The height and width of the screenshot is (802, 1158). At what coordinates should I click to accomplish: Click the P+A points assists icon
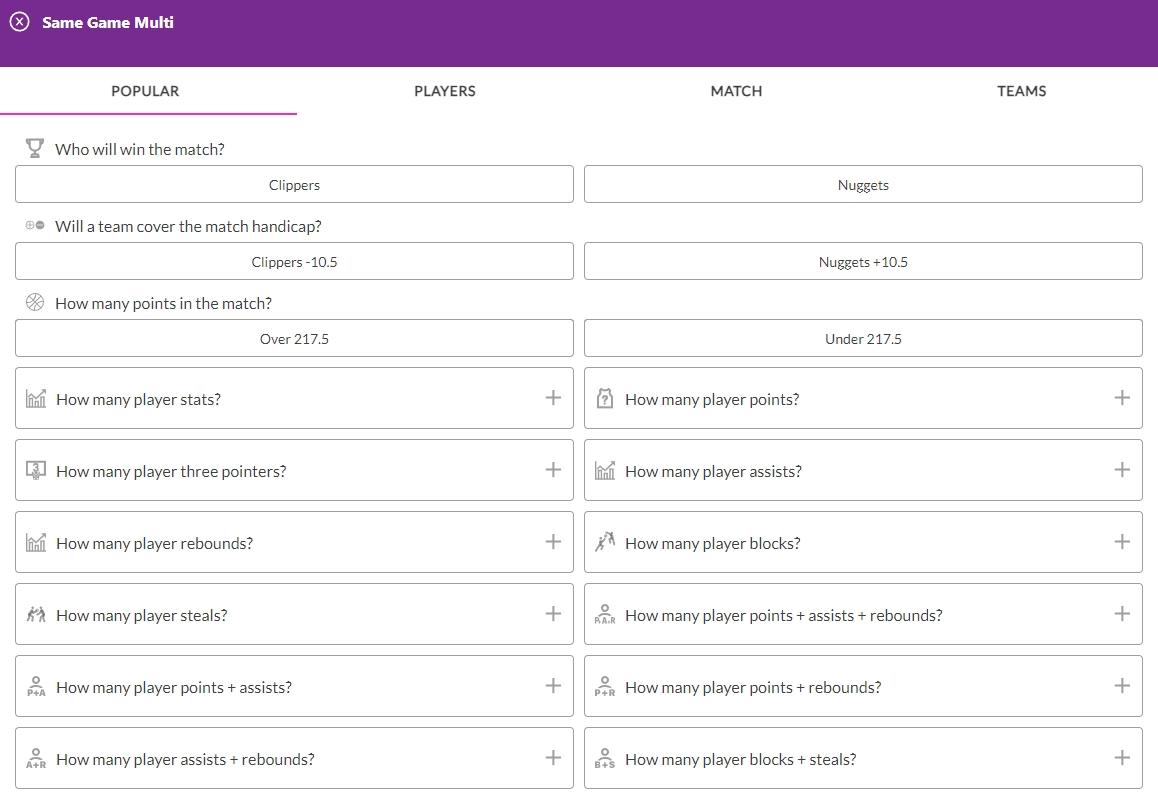coord(36,687)
